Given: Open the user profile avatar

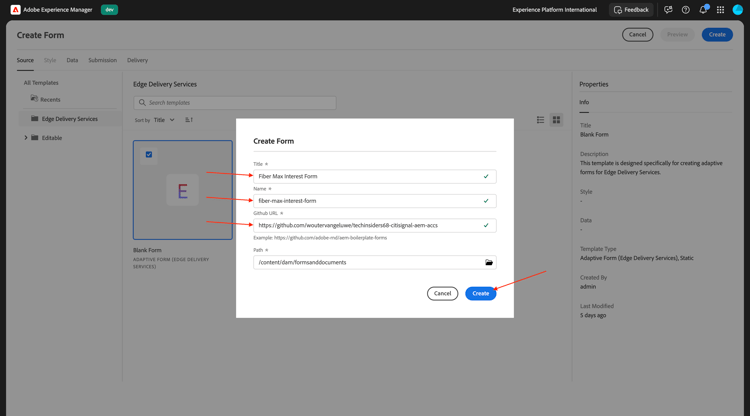Looking at the screenshot, I should point(738,10).
